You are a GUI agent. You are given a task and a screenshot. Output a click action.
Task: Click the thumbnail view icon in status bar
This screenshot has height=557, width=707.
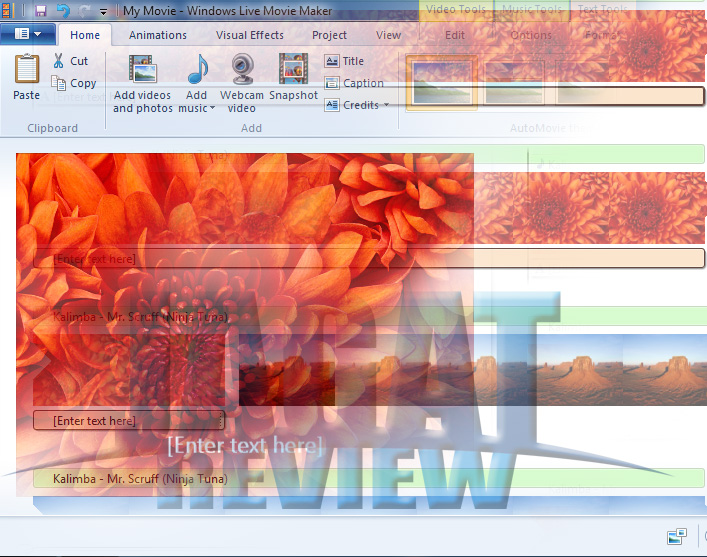(677, 537)
